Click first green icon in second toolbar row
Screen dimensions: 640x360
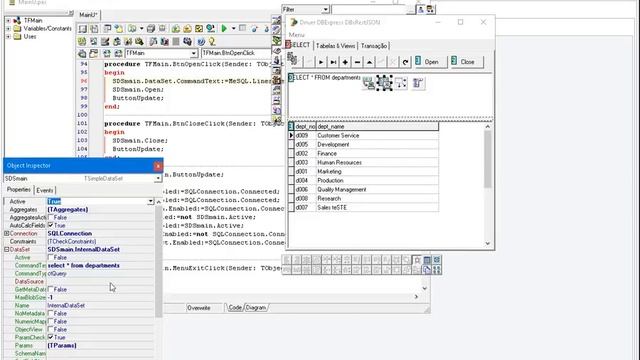(x=82, y=42)
